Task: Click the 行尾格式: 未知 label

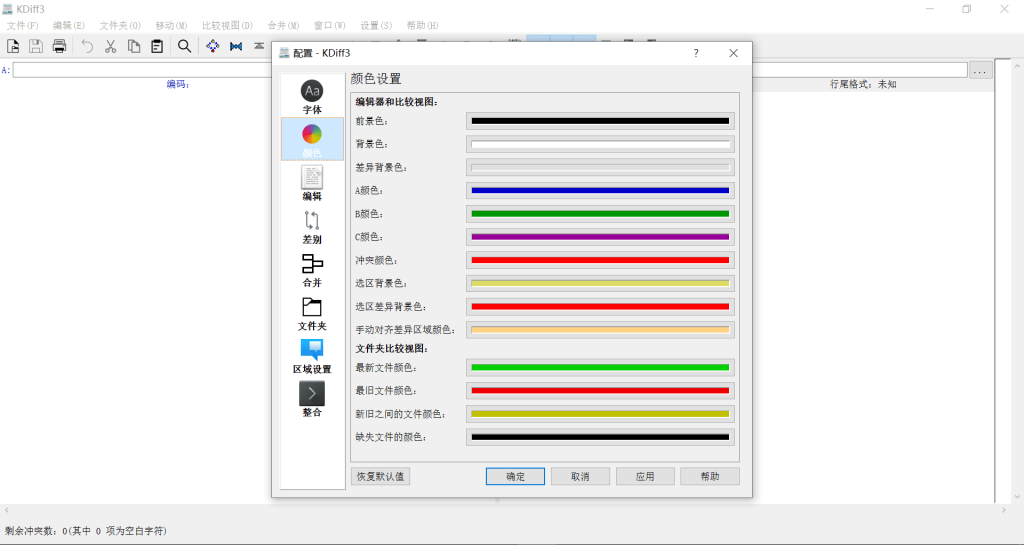Action: coord(863,84)
